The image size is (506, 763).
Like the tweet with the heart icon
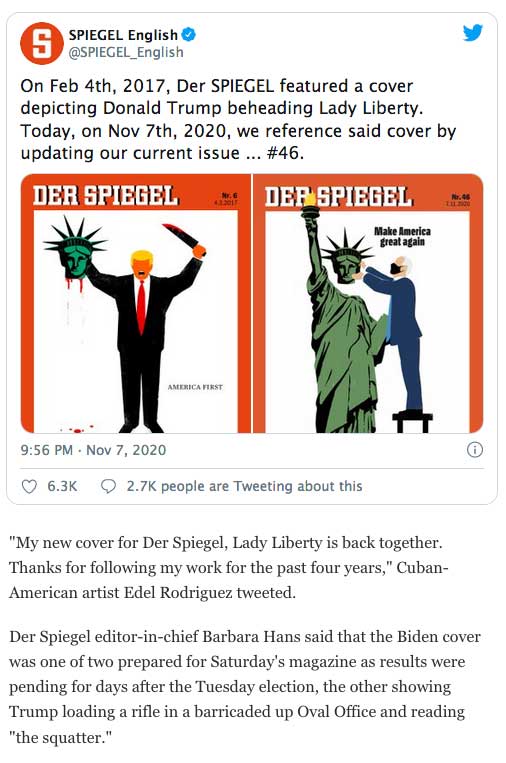(x=30, y=486)
